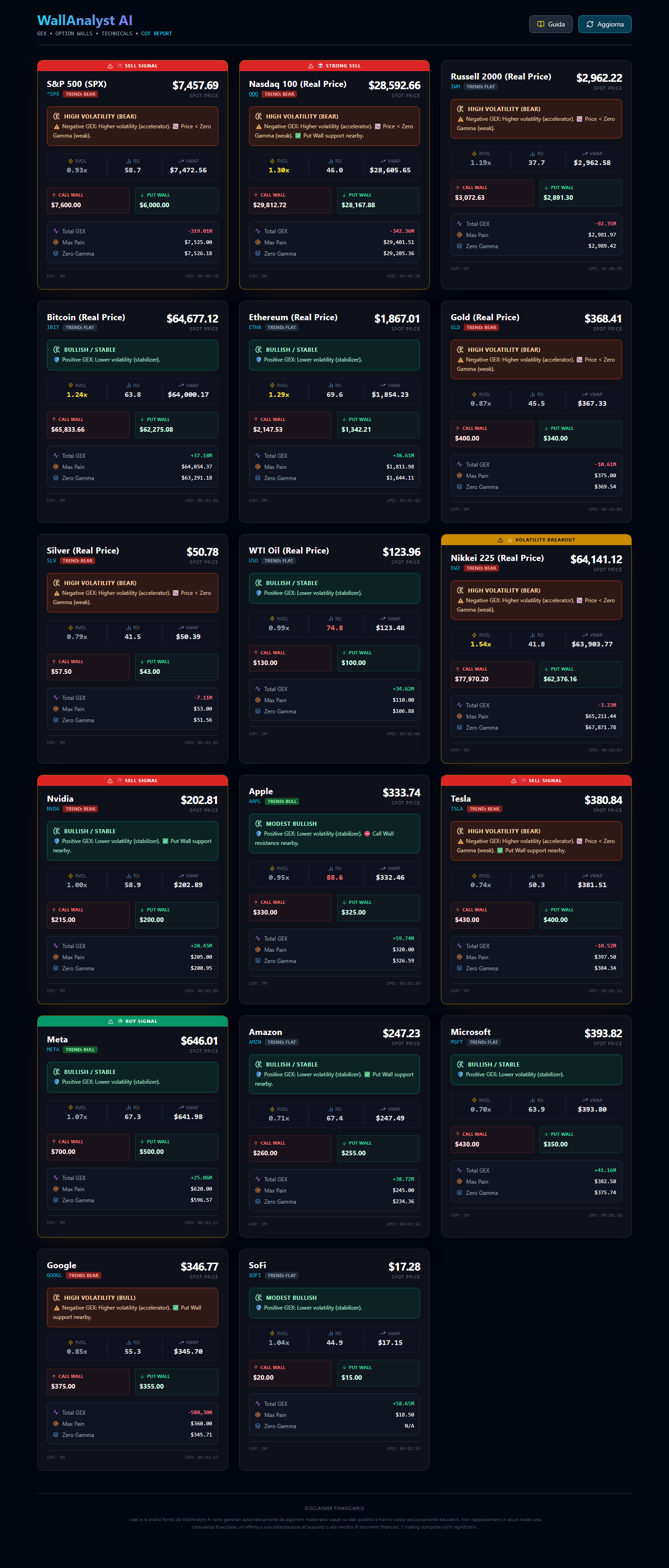This screenshot has height=1568, width=669.
Task: Click Google Total GEX value -580,300
Action: click(200, 1412)
